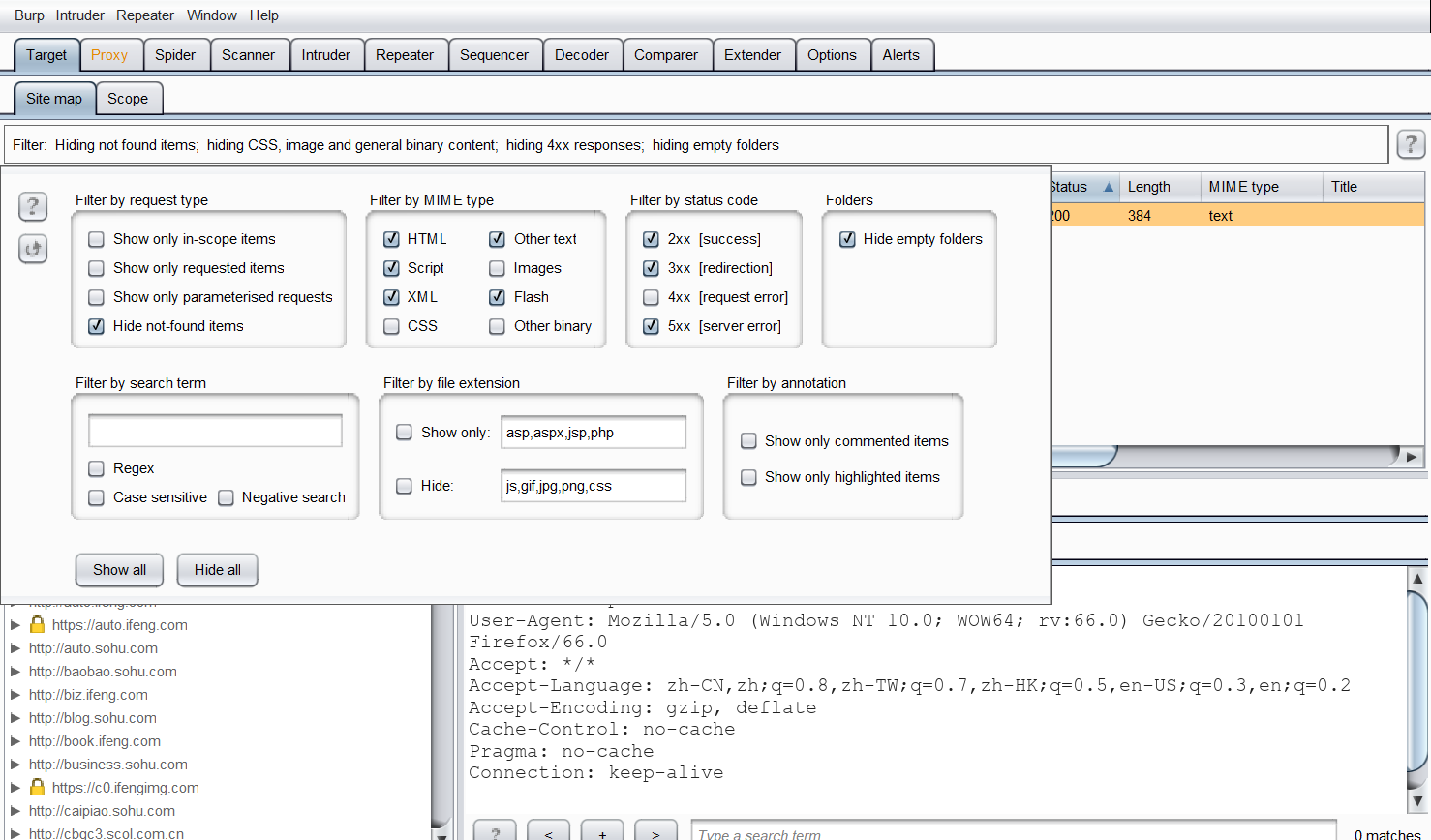Expand http://business.sohu.com tree node

pos(15,765)
